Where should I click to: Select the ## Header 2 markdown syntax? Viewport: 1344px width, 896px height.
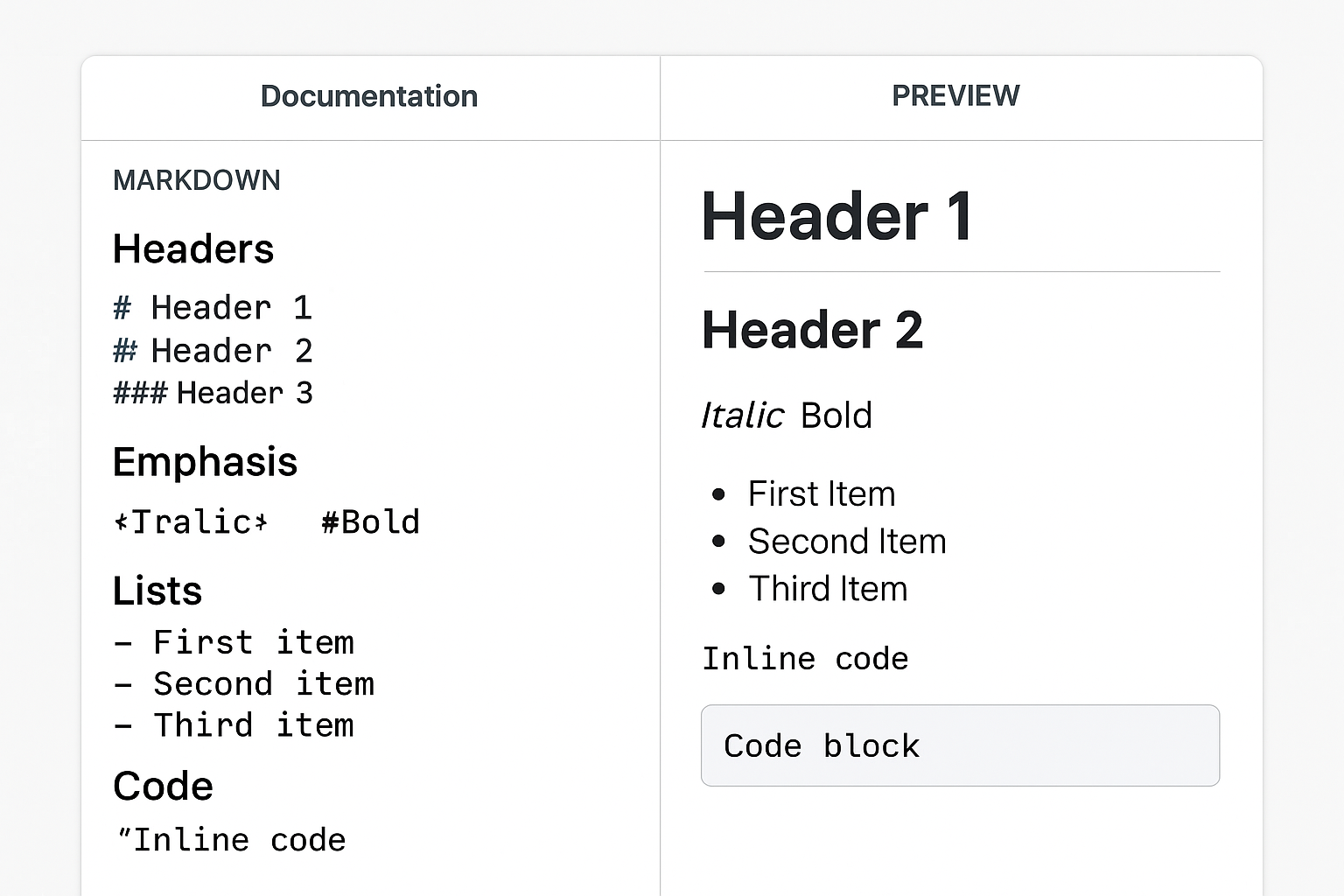213,350
